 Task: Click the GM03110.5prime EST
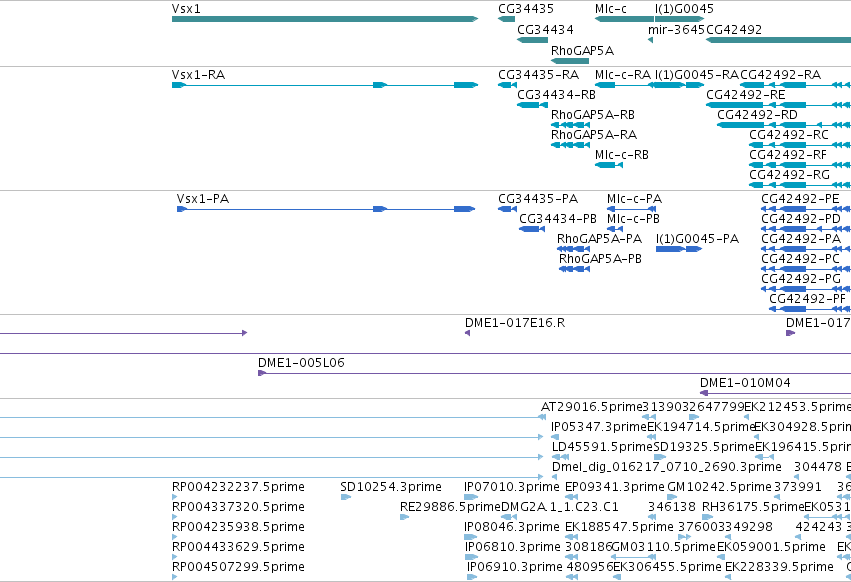pyautogui.click(x=633, y=557)
